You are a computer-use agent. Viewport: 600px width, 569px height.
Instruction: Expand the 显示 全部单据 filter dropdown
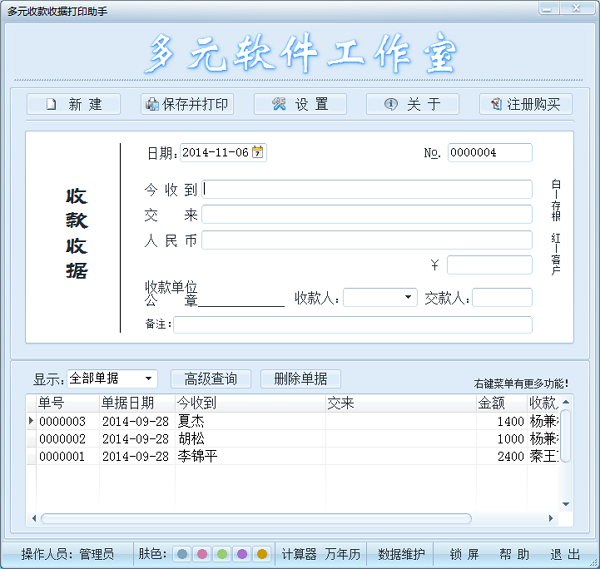pos(149,379)
